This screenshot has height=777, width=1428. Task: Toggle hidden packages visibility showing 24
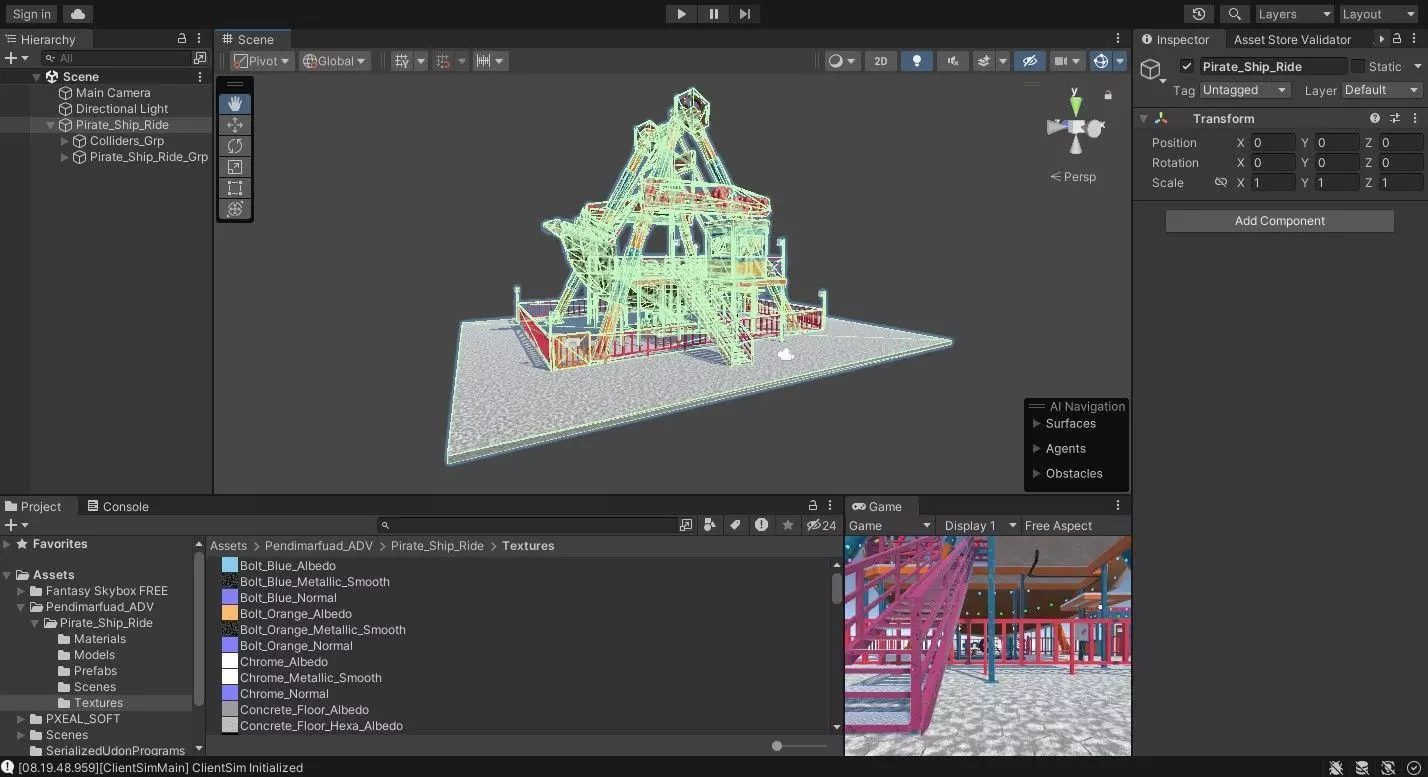(x=822, y=525)
